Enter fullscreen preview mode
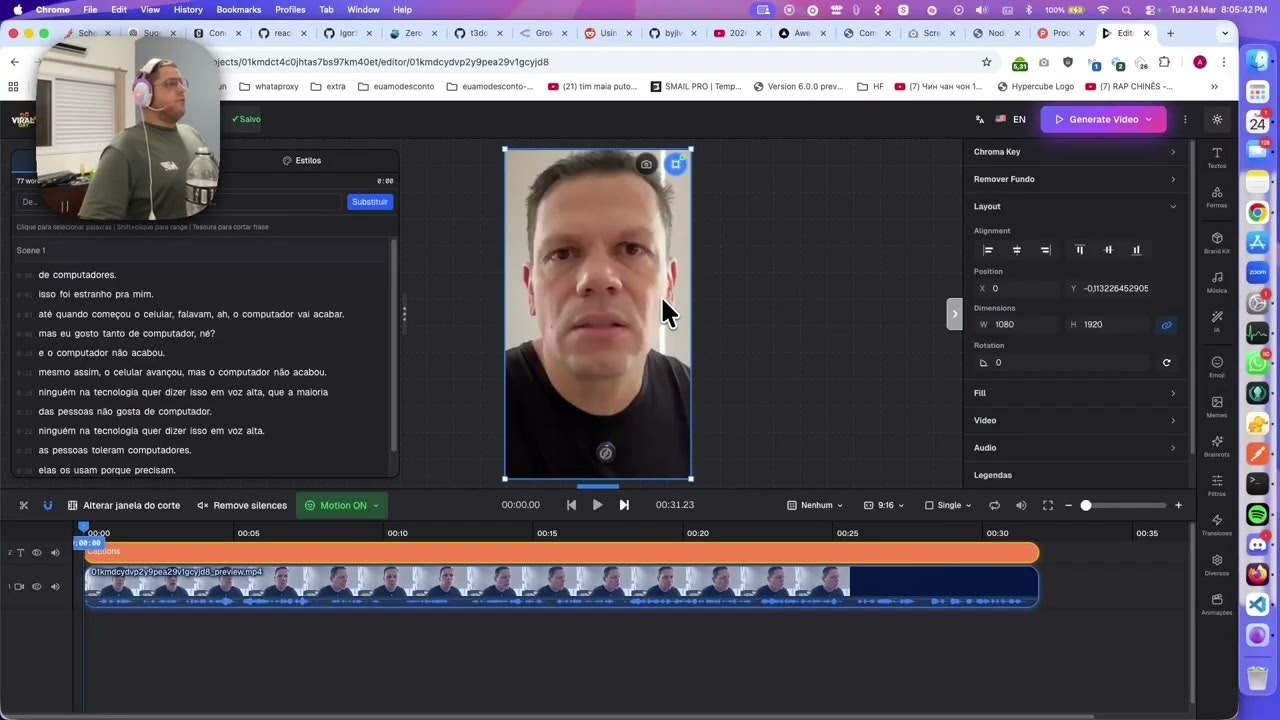The image size is (1280, 720). [x=1048, y=505]
